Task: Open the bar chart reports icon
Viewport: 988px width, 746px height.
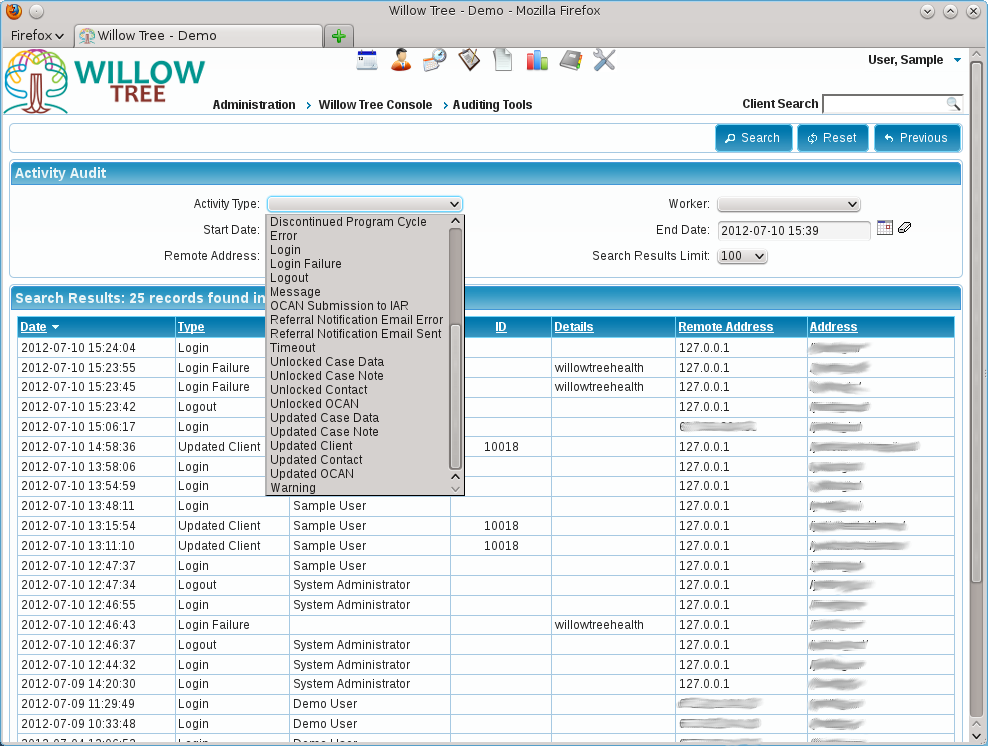Action: point(537,60)
